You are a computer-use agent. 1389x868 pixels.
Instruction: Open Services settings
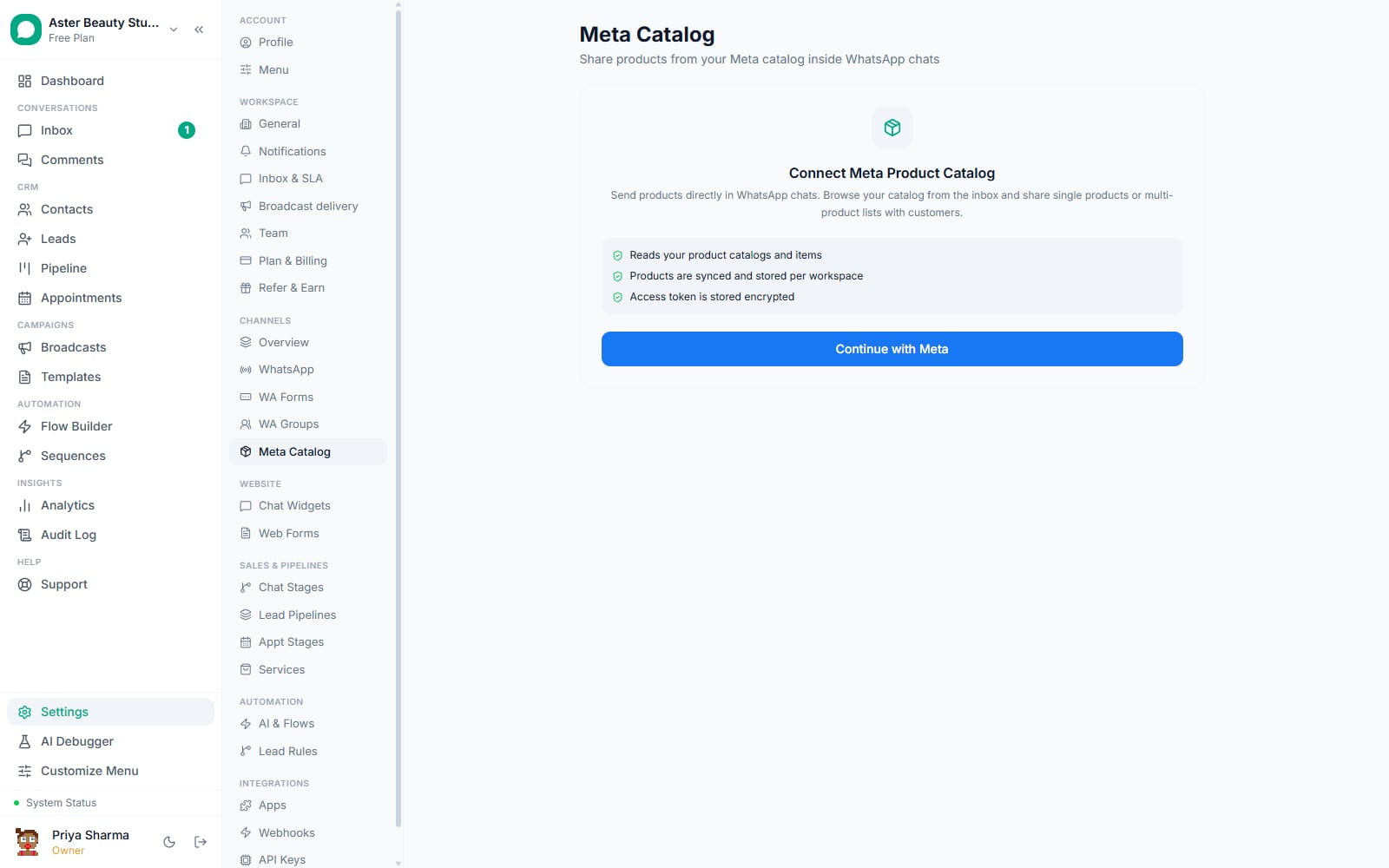tap(307, 670)
